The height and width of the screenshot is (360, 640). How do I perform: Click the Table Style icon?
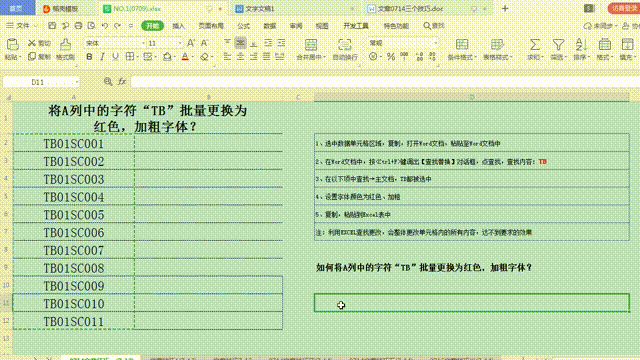[x=497, y=44]
